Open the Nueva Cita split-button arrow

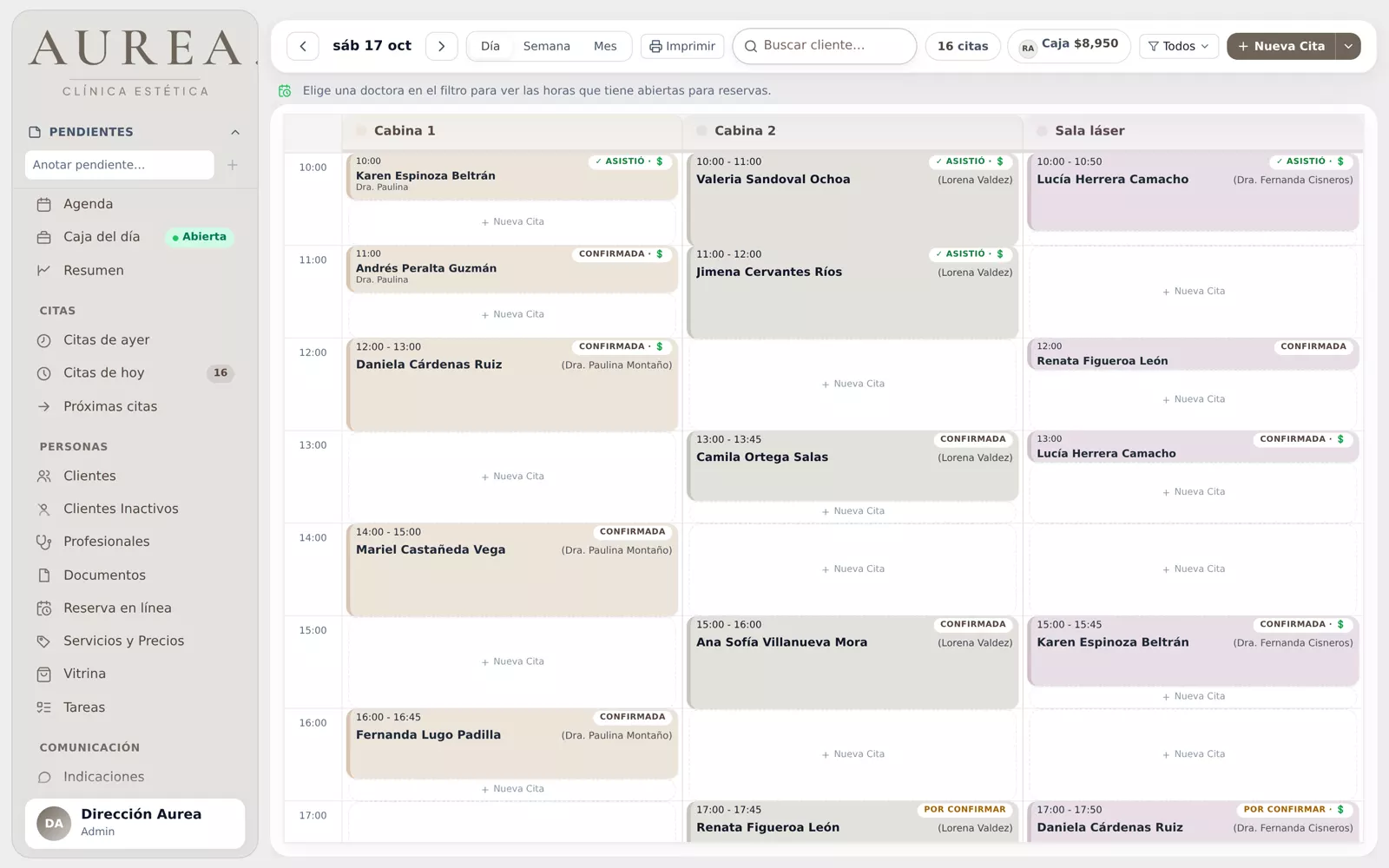point(1348,46)
